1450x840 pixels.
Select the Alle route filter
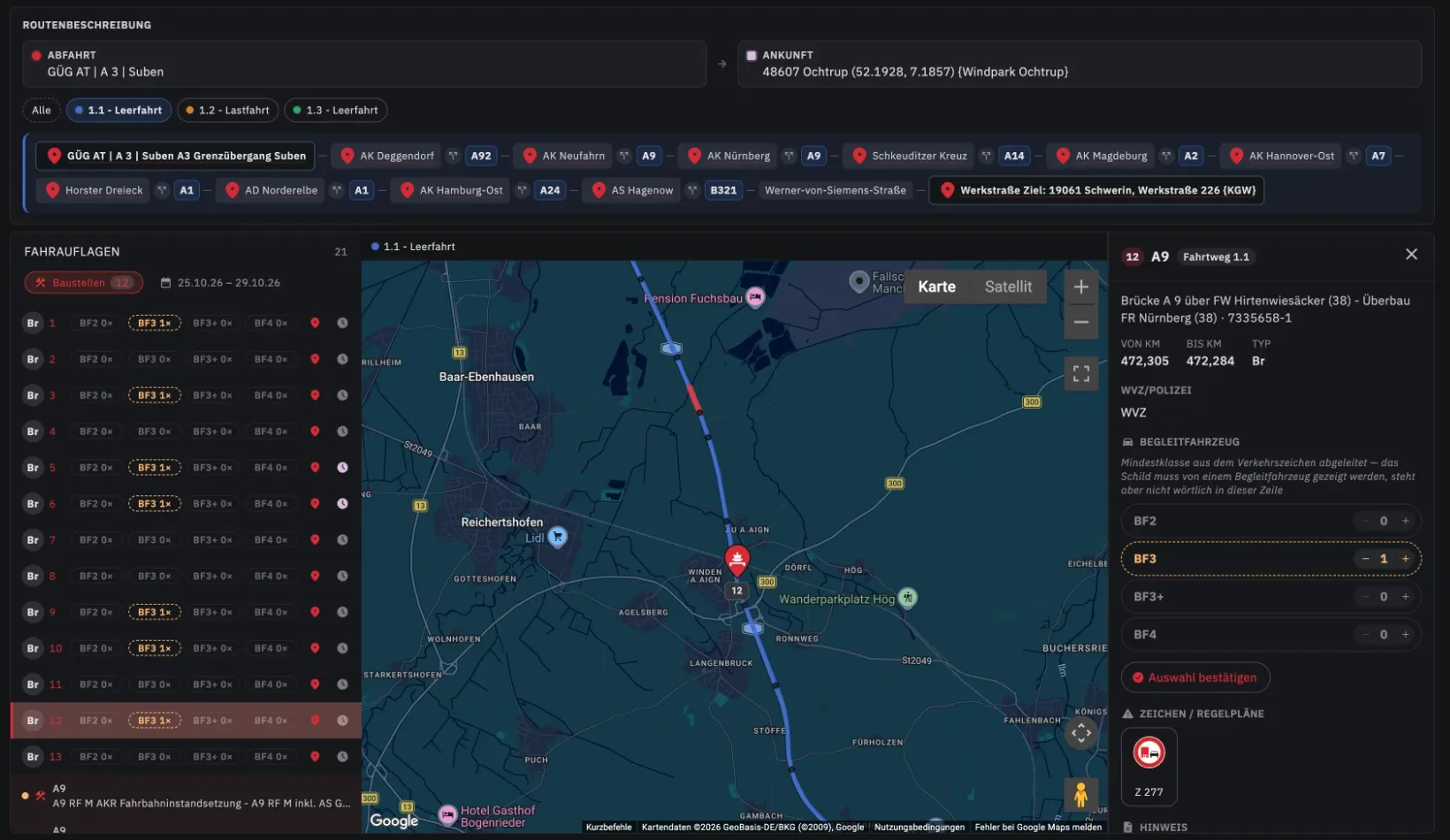coord(42,111)
